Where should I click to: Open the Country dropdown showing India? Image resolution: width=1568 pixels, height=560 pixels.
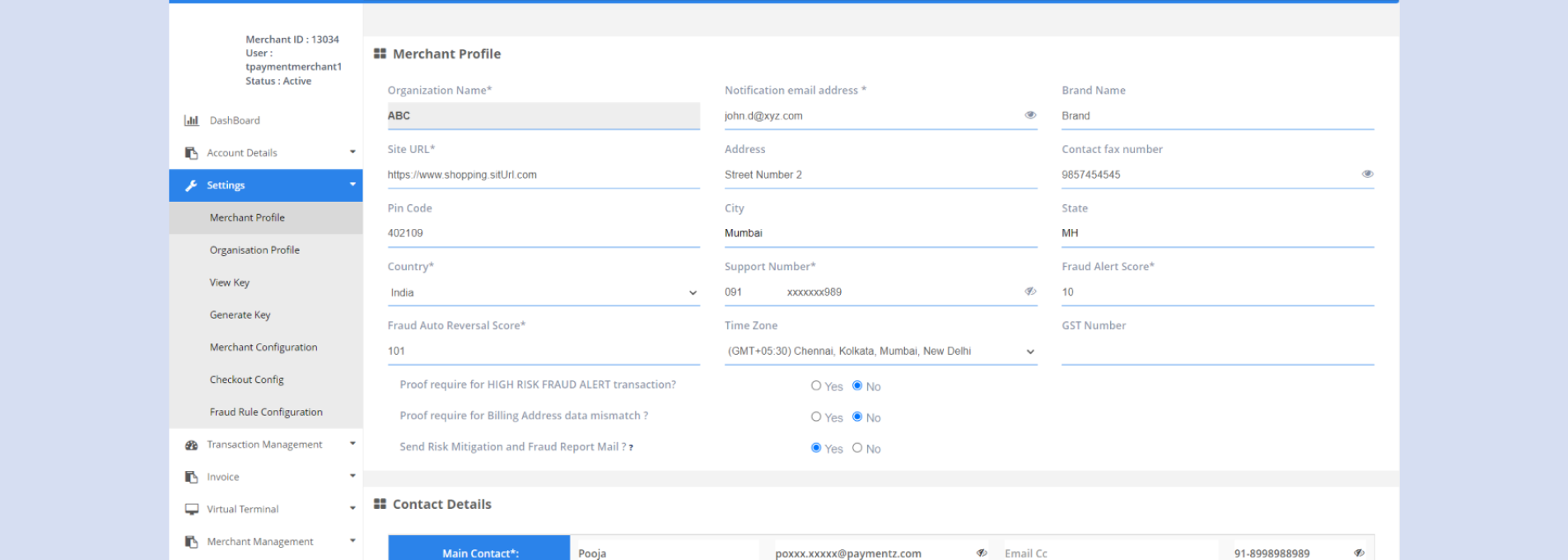coord(544,292)
